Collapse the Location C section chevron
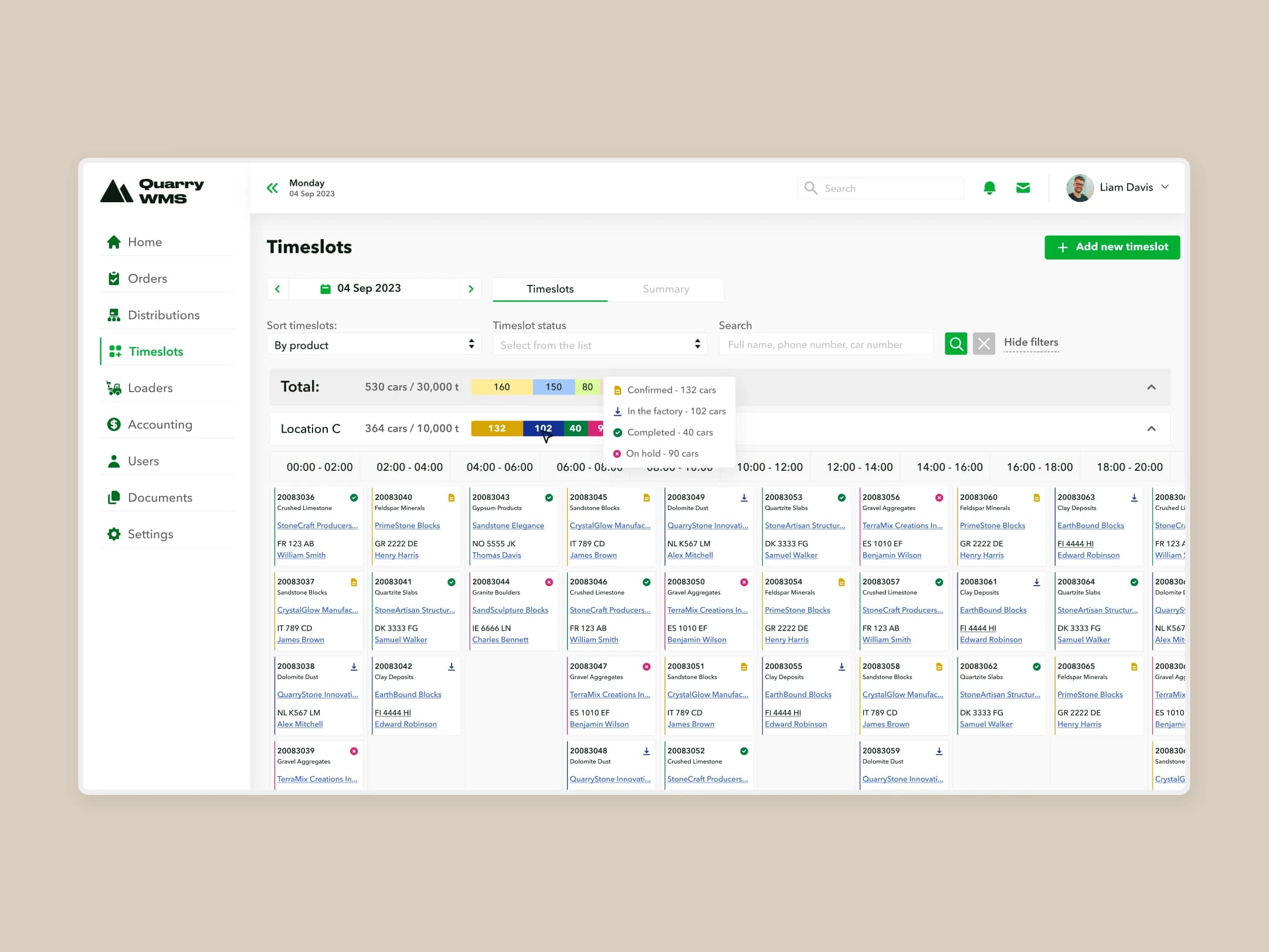This screenshot has height=952, width=1269. 1151,429
